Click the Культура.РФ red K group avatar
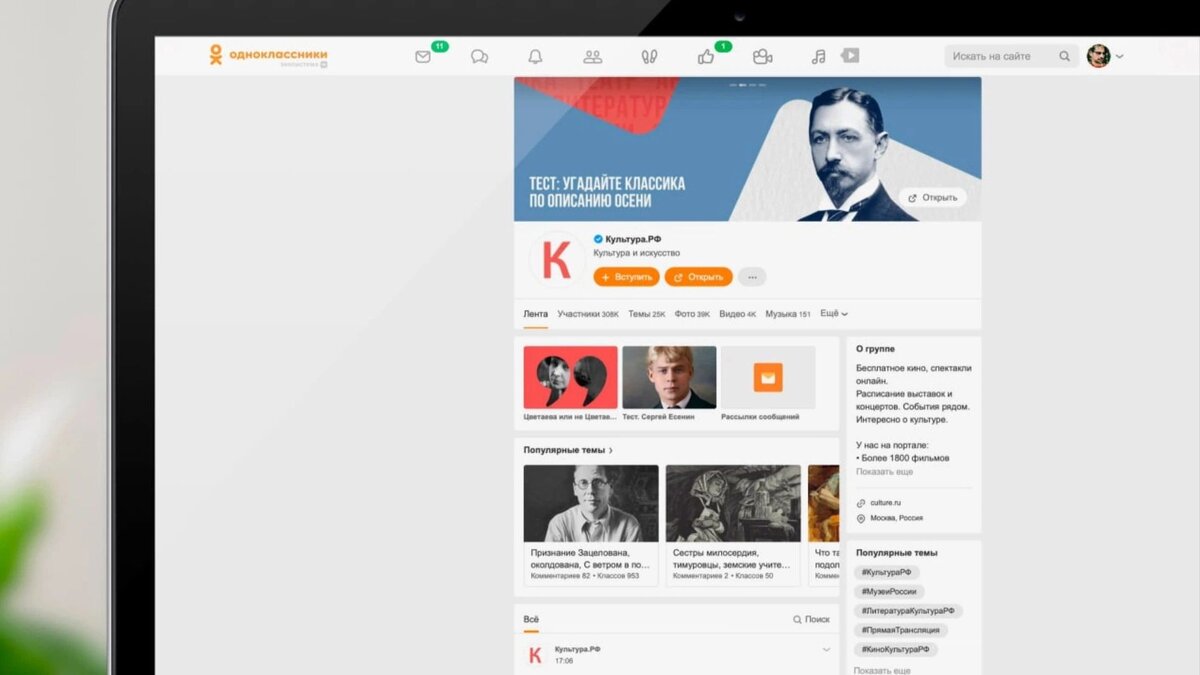Screen dimensions: 1200x675 [556, 260]
